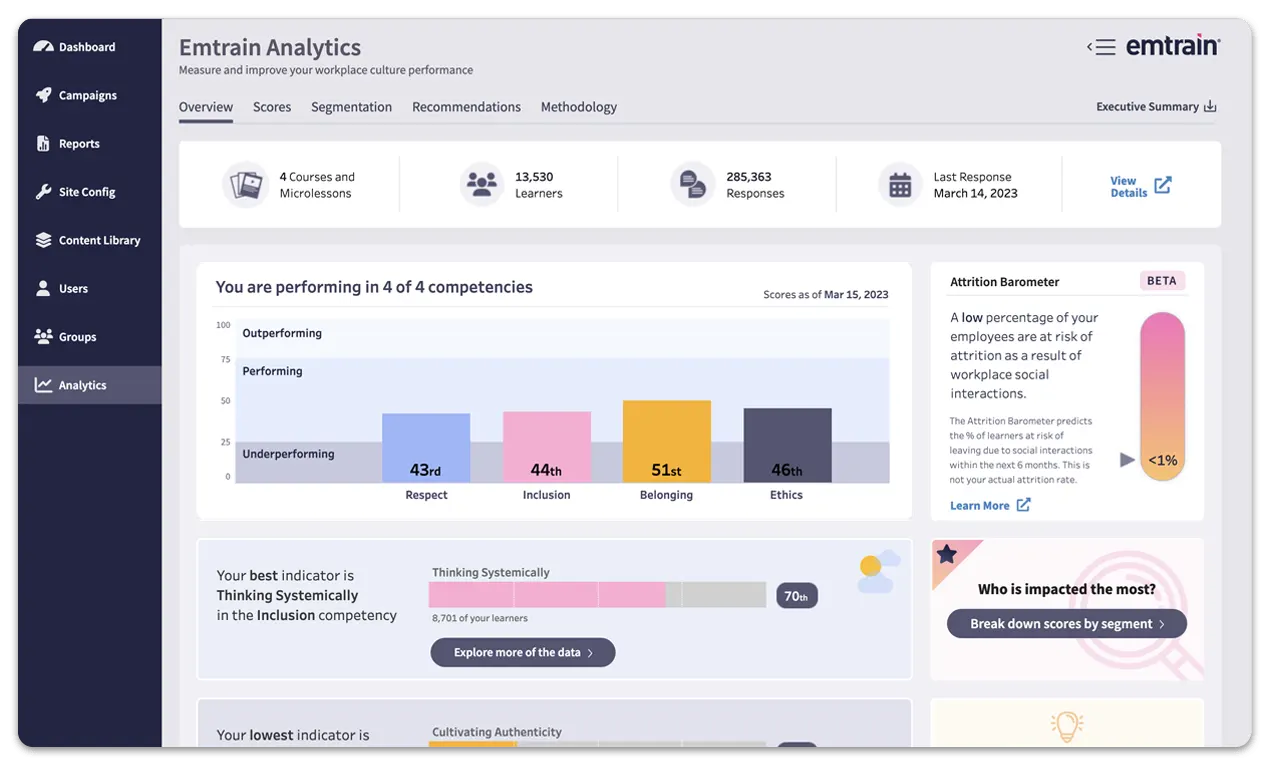The height and width of the screenshot is (764, 1270).
Task: Open the Methodology tab
Action: click(x=579, y=107)
